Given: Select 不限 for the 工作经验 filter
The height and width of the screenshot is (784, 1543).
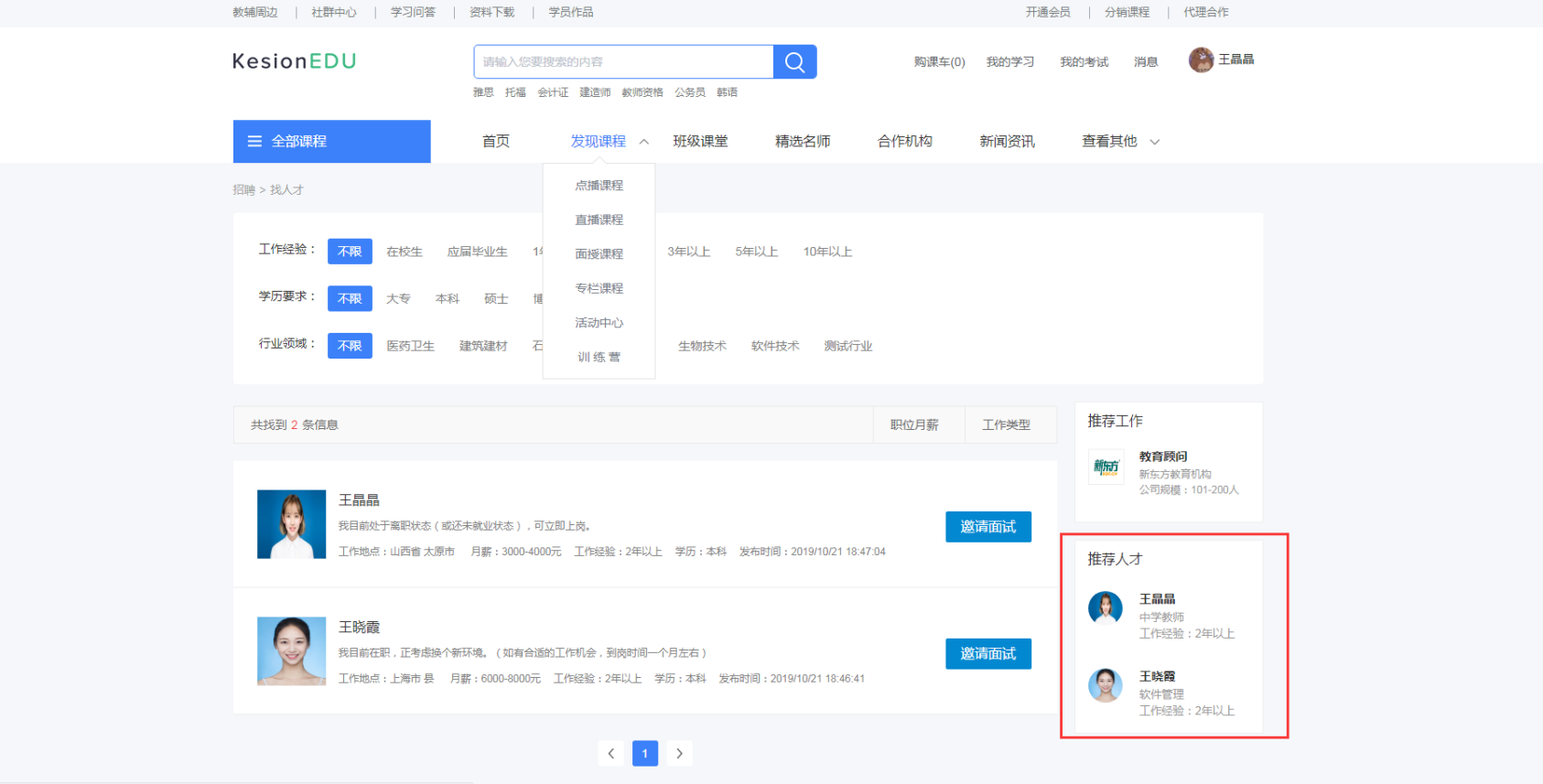Looking at the screenshot, I should [350, 252].
